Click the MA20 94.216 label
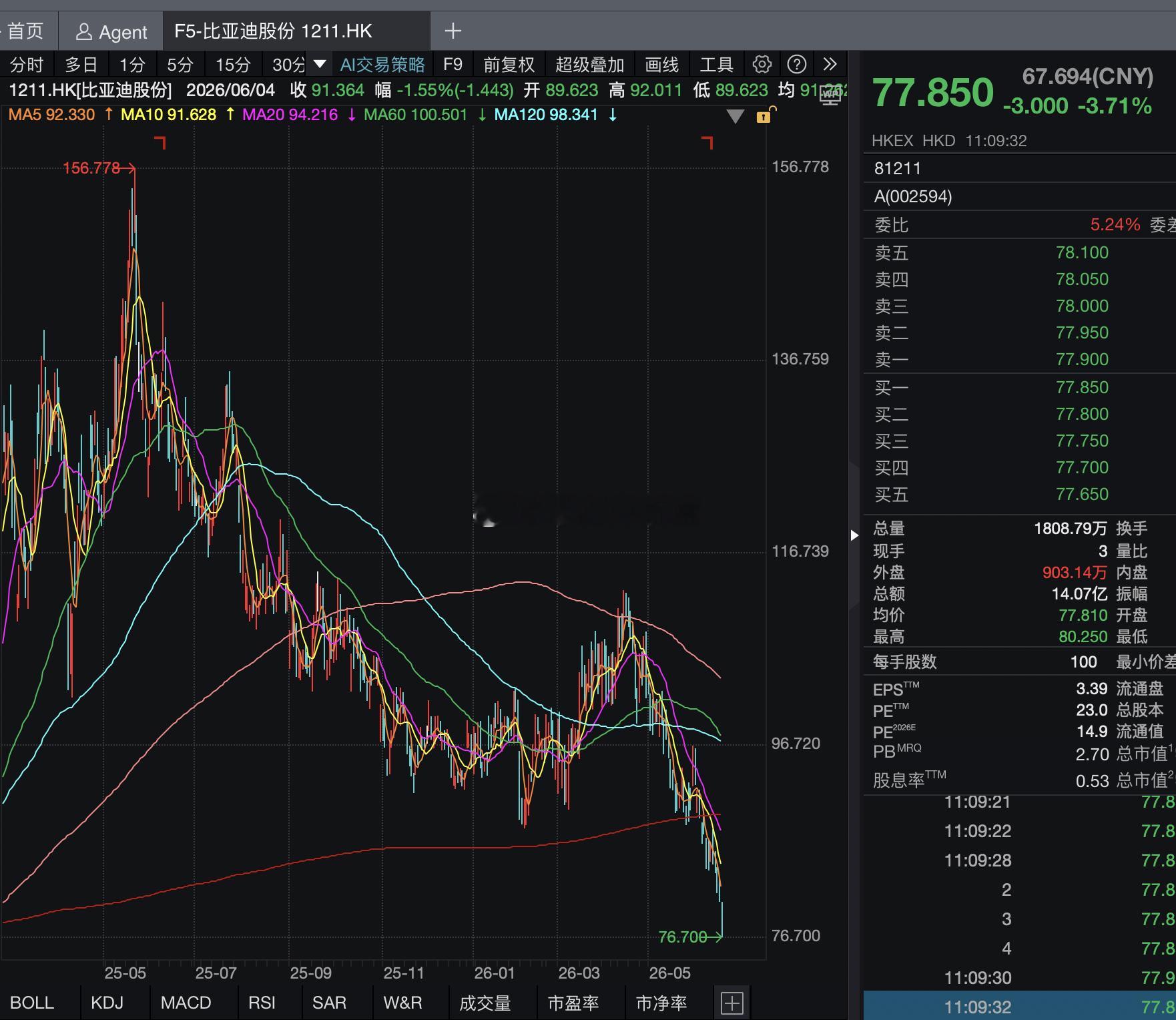This screenshot has height=1020, width=1176. click(290, 115)
